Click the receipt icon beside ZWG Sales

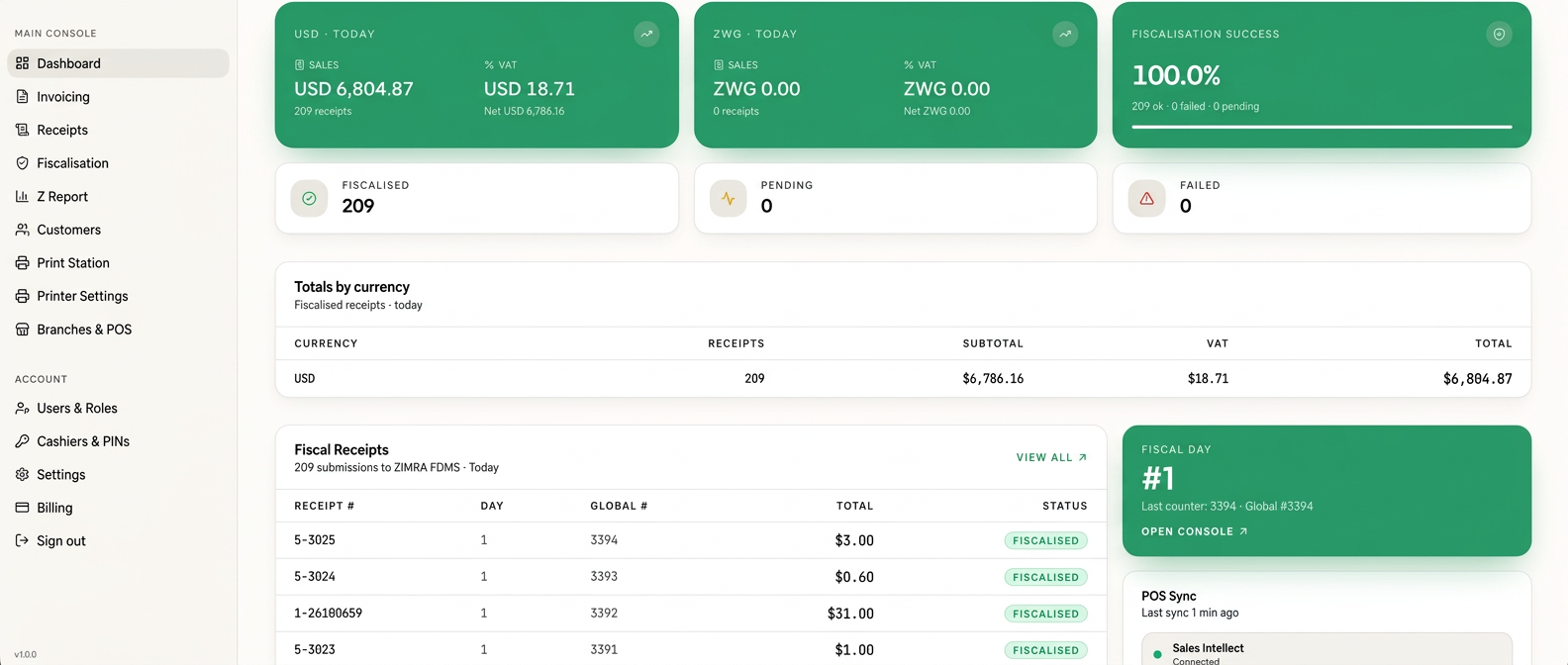pos(718,65)
